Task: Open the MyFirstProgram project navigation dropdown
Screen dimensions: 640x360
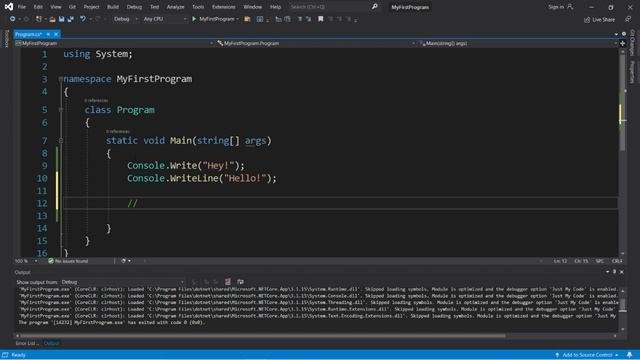Action: [x=114, y=43]
